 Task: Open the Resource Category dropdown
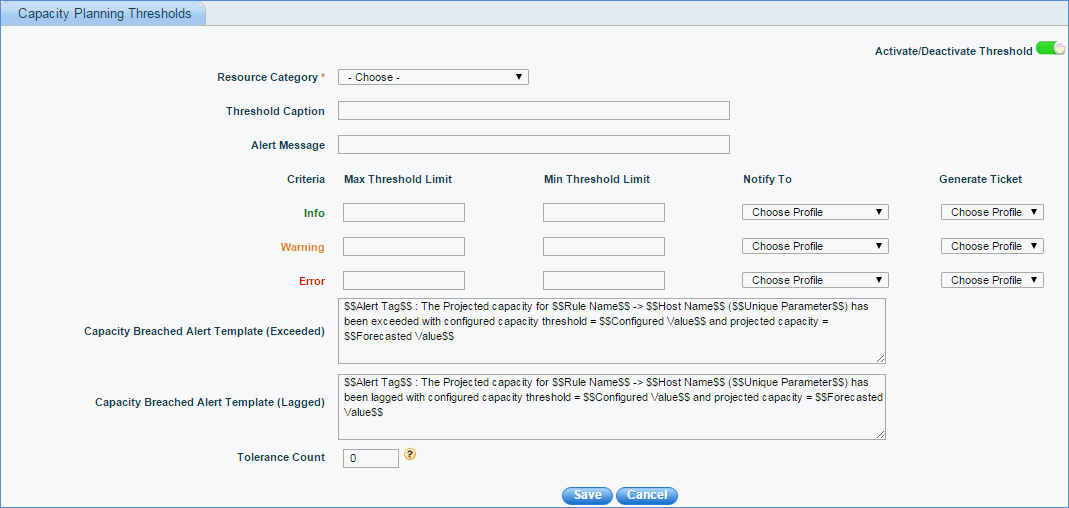pyautogui.click(x=433, y=77)
